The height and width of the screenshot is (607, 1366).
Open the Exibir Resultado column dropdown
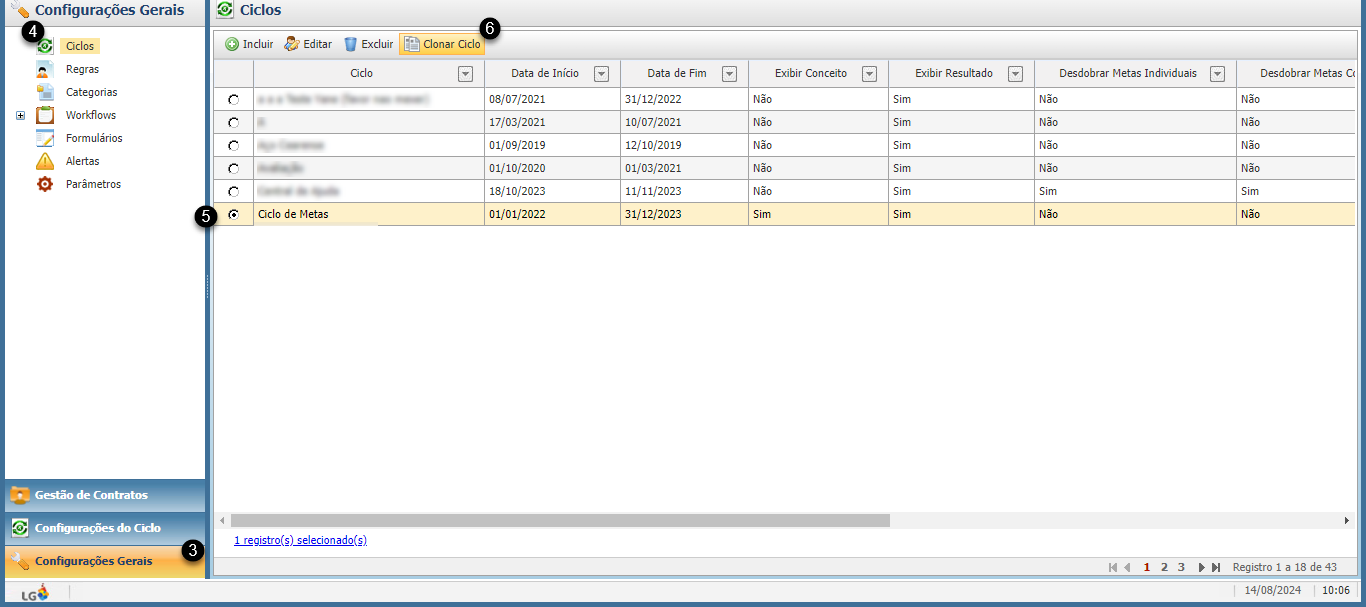[x=1015, y=74]
